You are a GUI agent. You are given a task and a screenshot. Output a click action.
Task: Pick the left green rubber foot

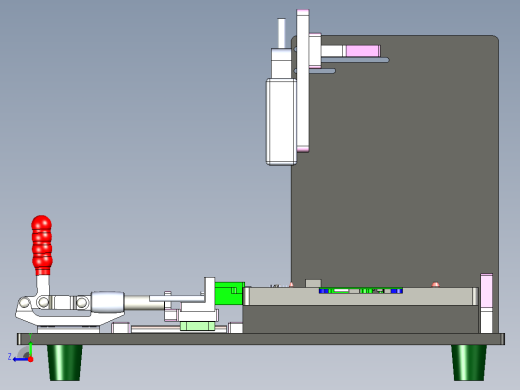coord(65,363)
